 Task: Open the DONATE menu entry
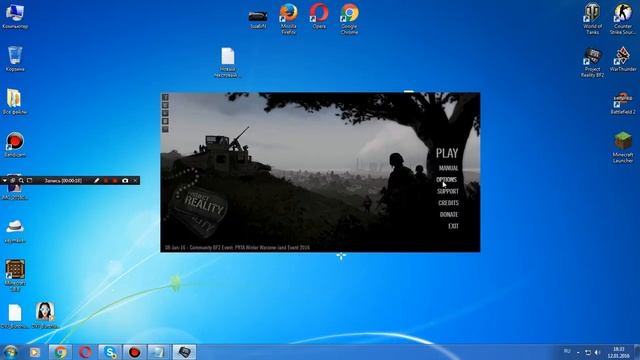coord(449,214)
